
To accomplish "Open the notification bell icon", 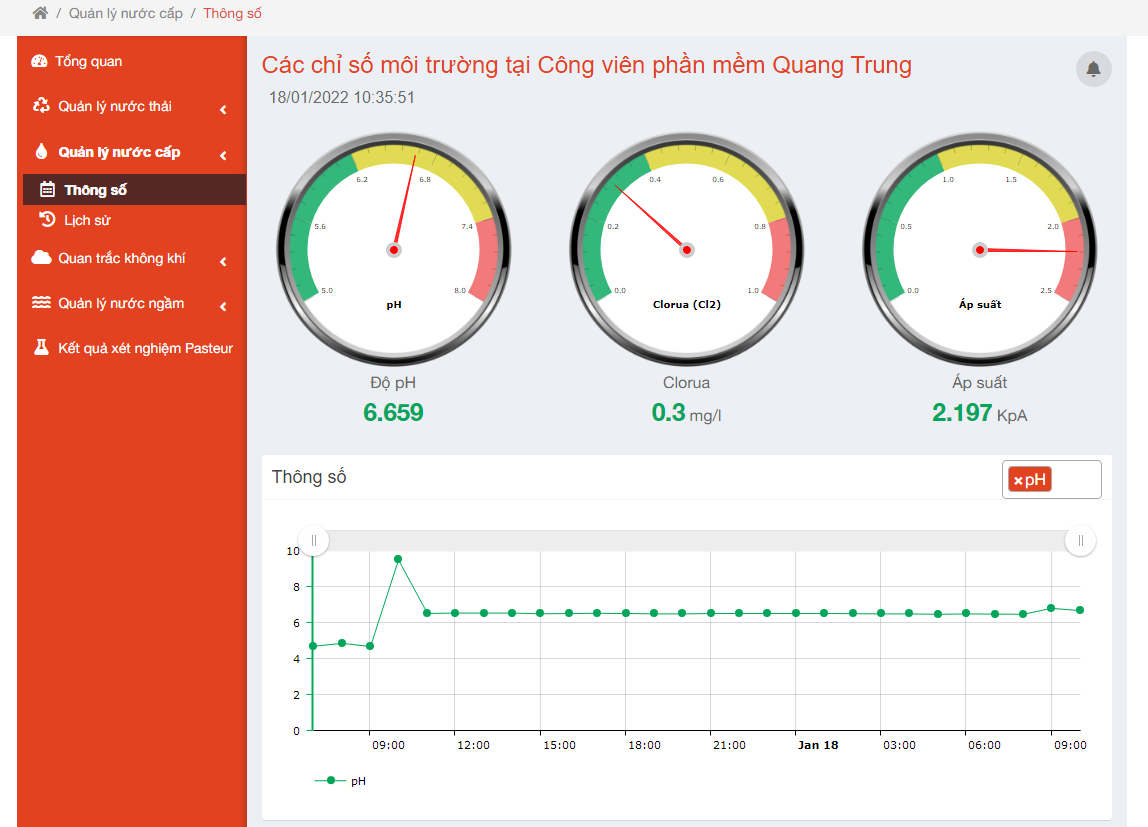I will 1093,70.
